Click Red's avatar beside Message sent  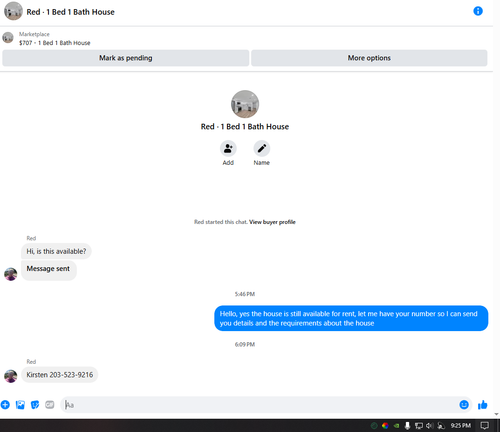point(11,274)
